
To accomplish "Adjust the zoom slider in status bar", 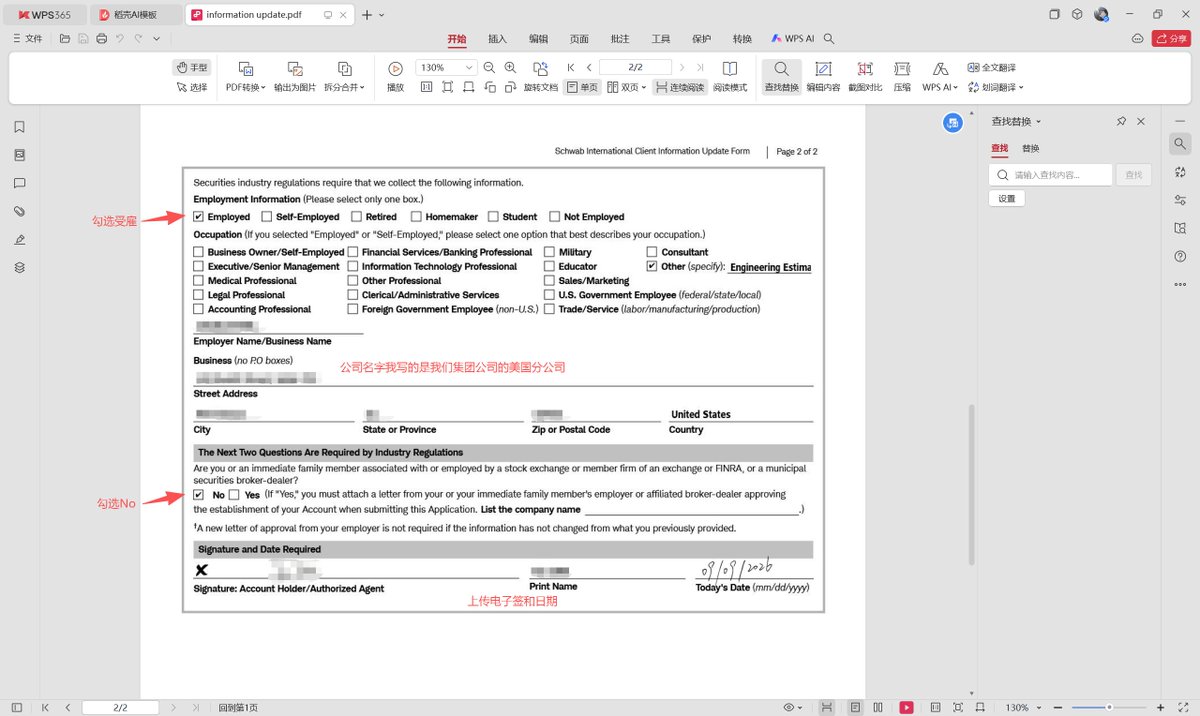I will coord(1109,707).
